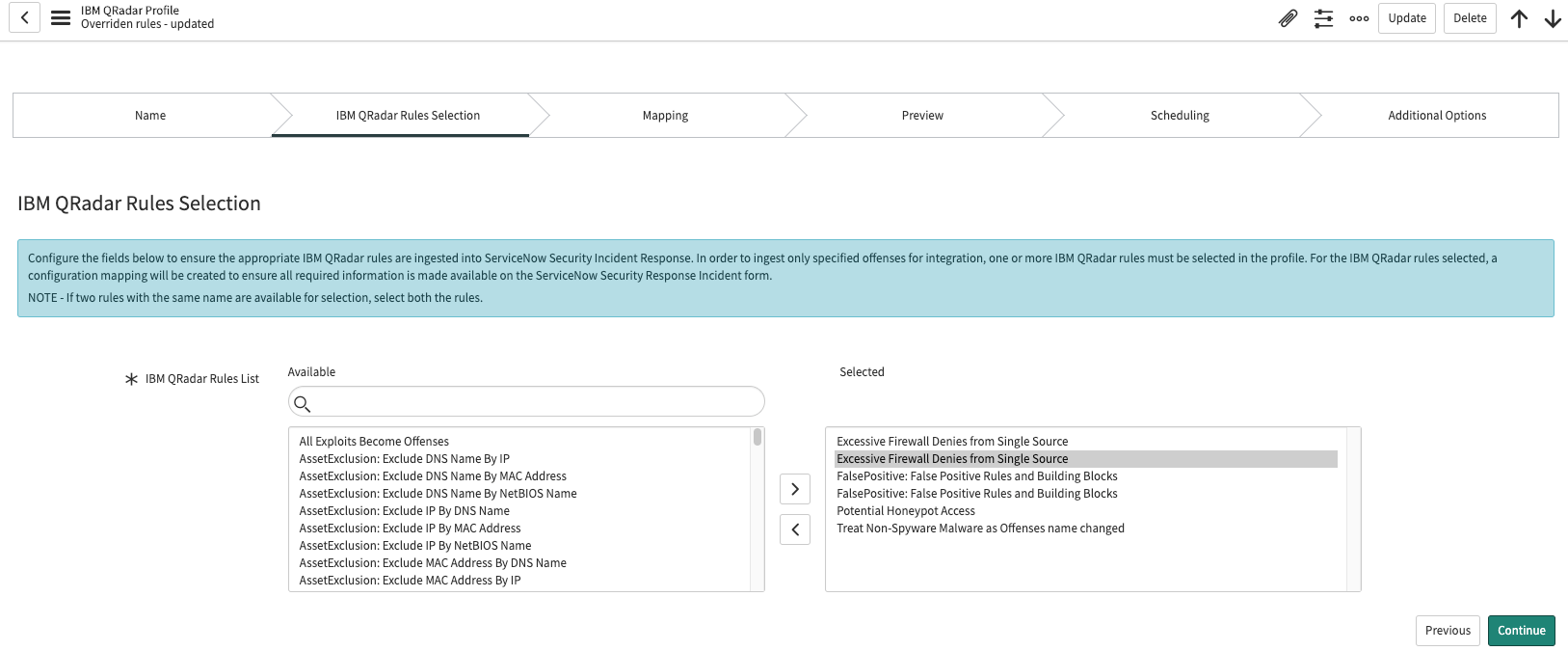The width and height of the screenshot is (1568, 651).
Task: Move selected rule to Selected list
Action: tap(795, 489)
